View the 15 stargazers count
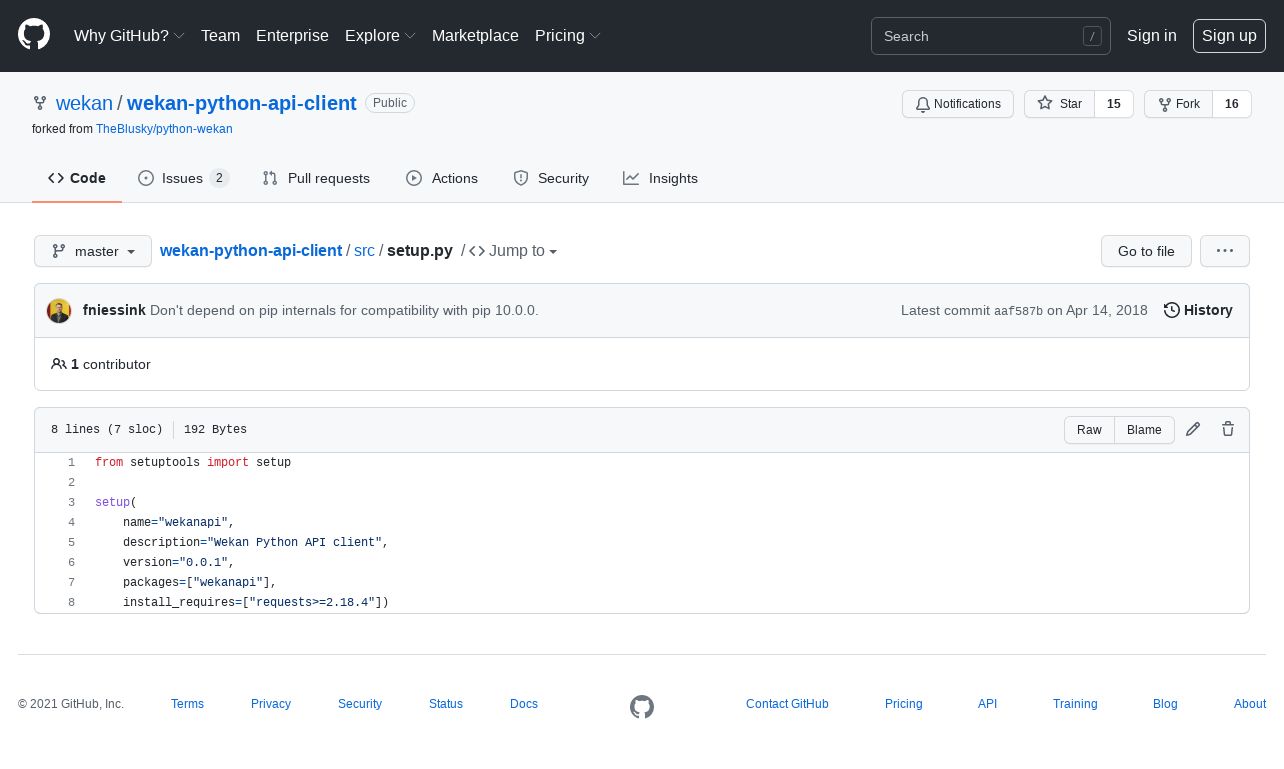 pyautogui.click(x=1114, y=104)
